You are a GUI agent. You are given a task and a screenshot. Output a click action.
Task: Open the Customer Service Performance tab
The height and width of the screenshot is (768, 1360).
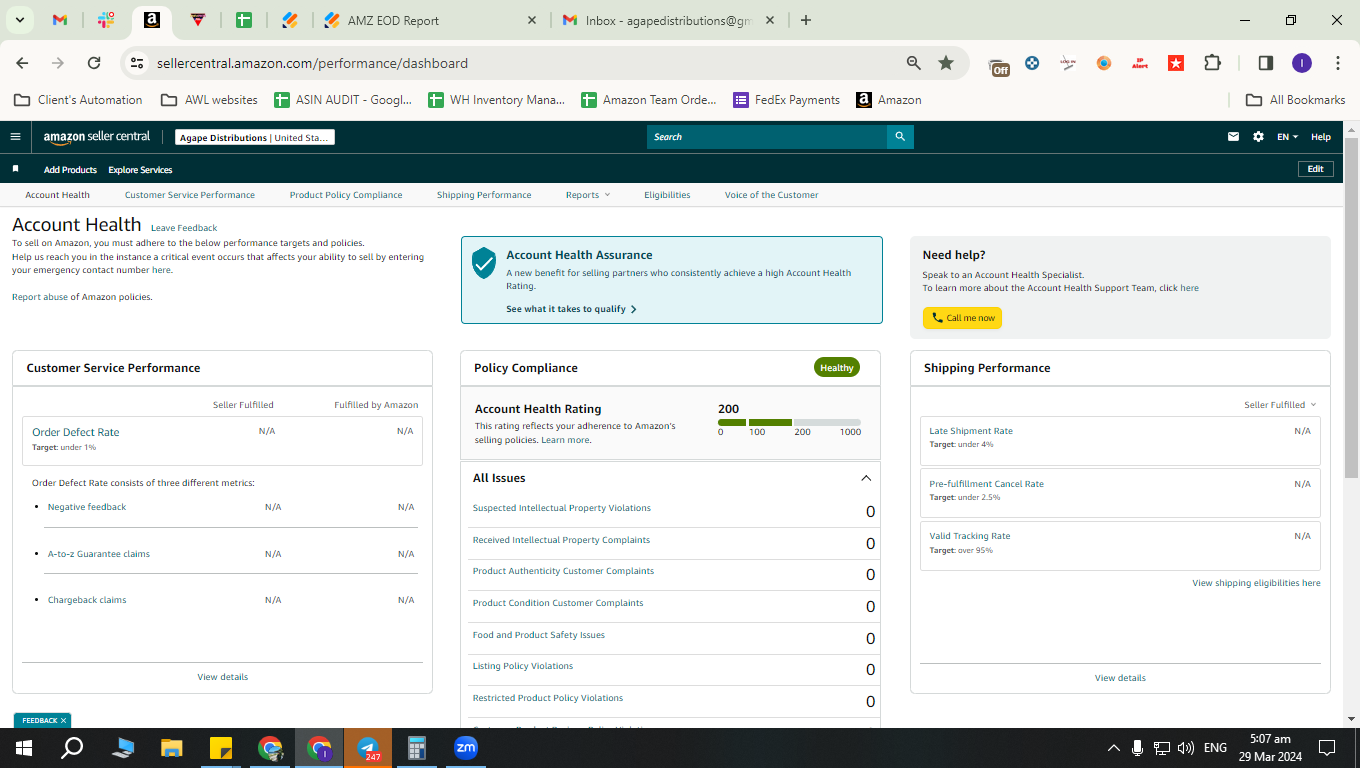point(190,195)
